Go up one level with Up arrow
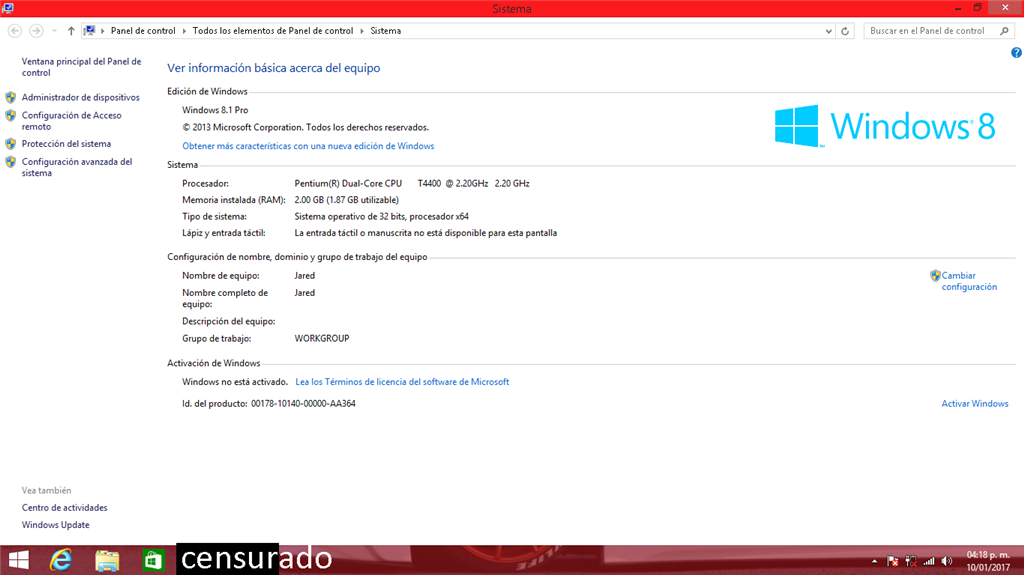The height and width of the screenshot is (575, 1024). tap(71, 31)
